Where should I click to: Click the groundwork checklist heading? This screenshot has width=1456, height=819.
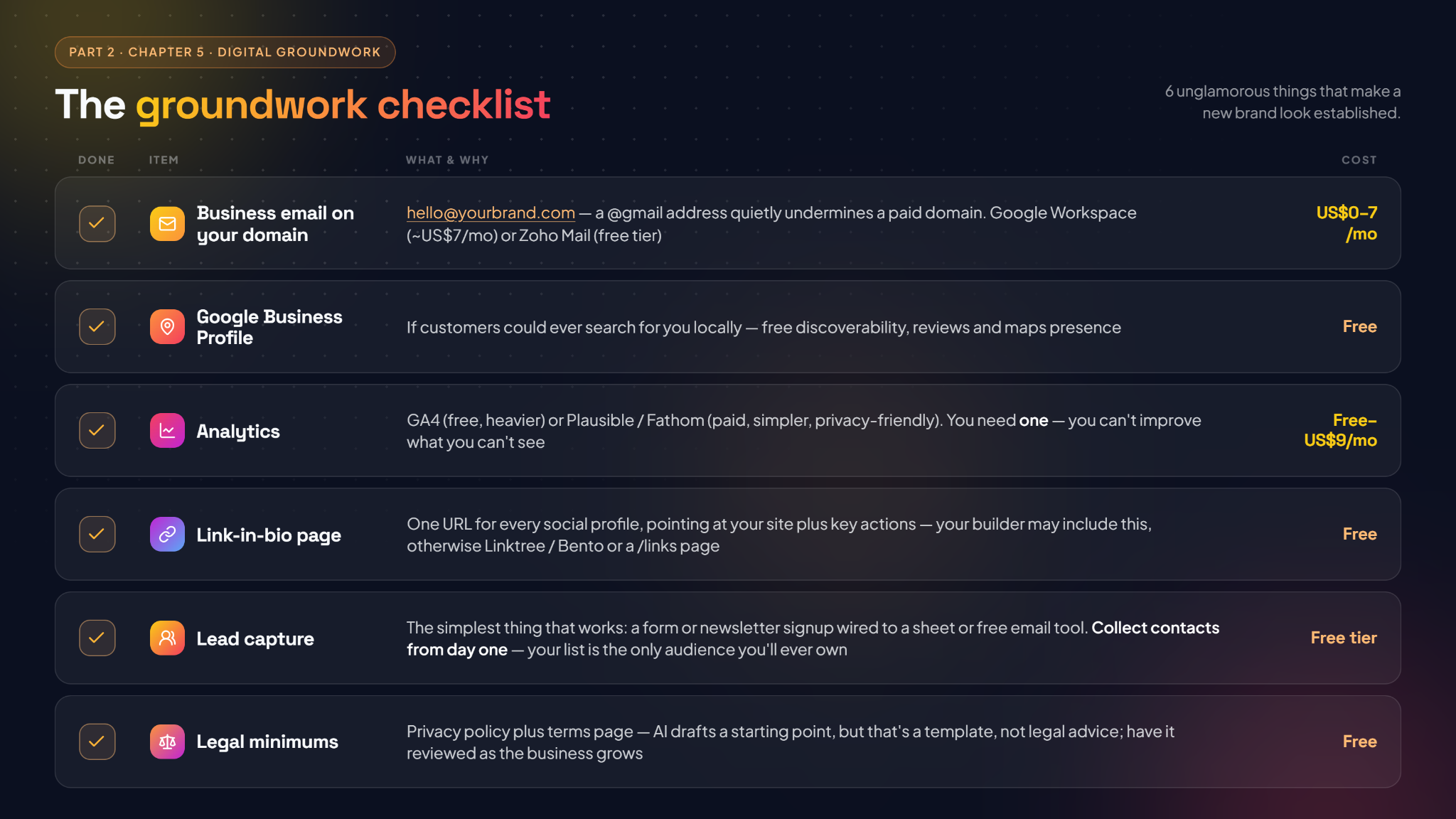[x=303, y=105]
